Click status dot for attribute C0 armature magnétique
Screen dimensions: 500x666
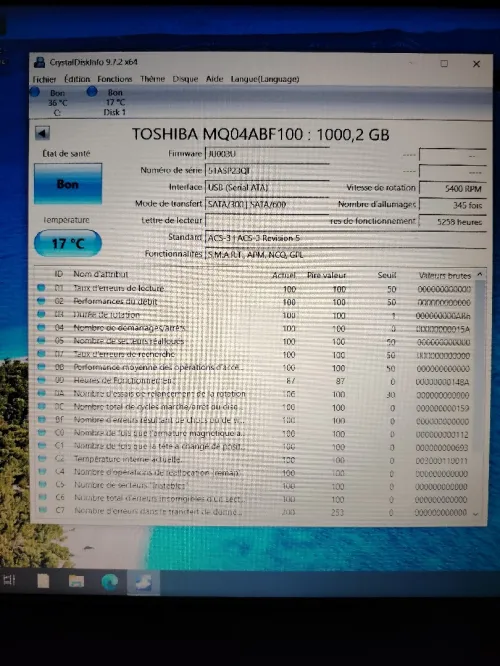[42, 432]
